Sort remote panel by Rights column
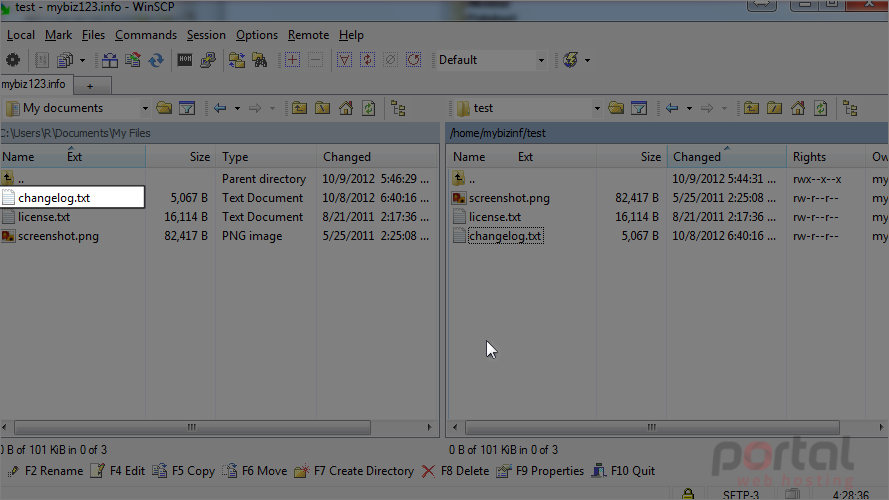The width and height of the screenshot is (889, 500). point(825,157)
